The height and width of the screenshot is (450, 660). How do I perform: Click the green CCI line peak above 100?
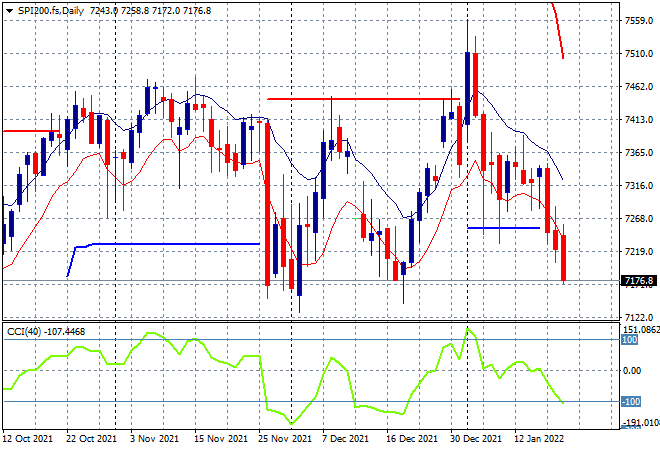(467, 329)
